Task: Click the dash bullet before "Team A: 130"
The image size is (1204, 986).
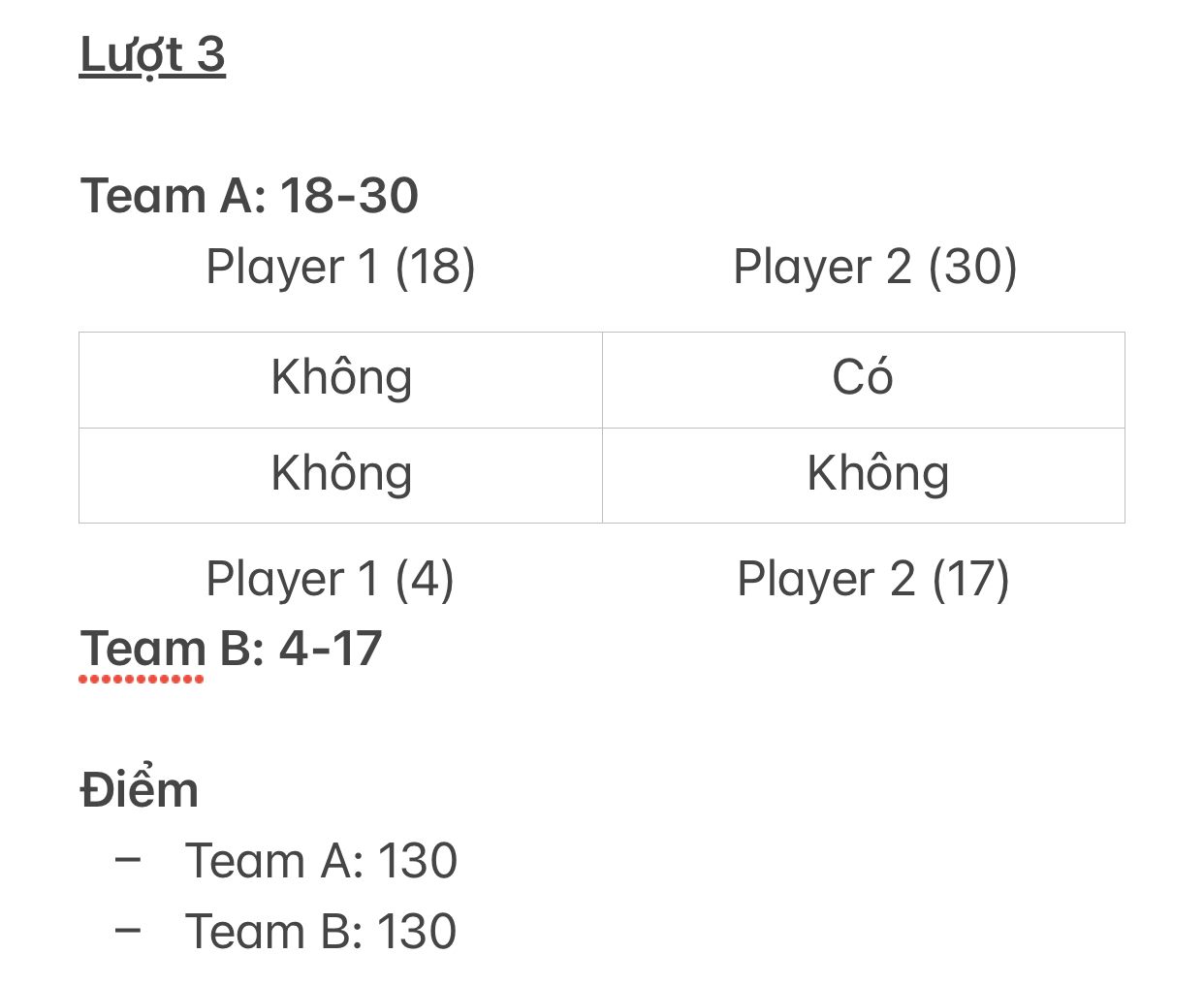Action: point(128,858)
